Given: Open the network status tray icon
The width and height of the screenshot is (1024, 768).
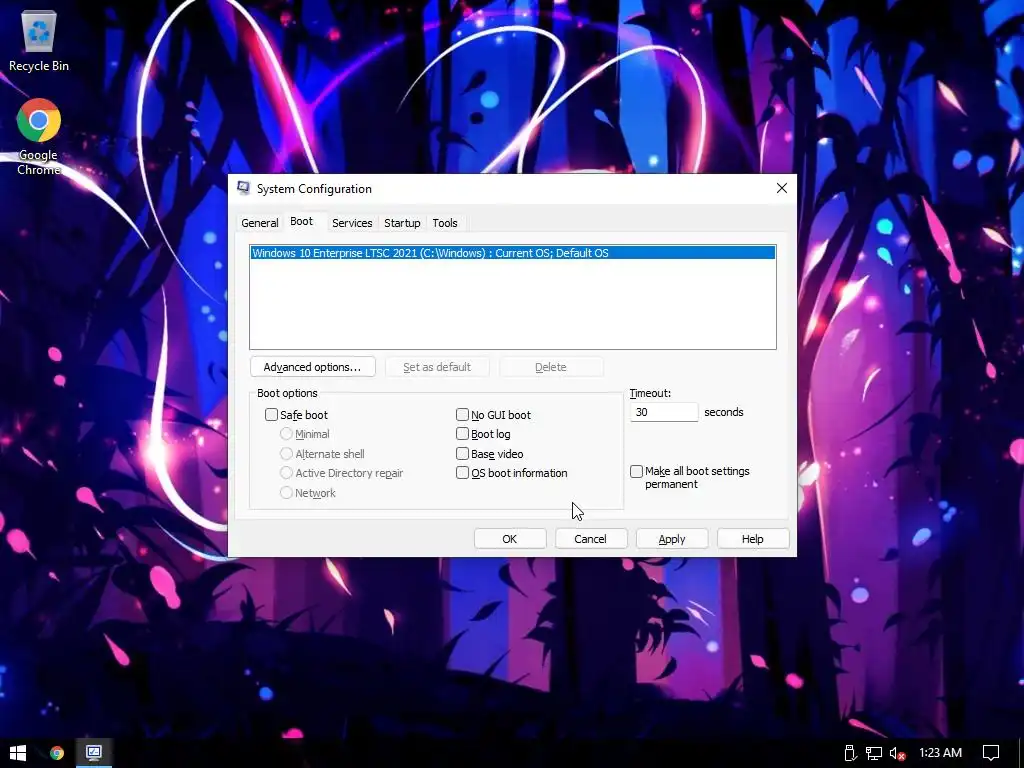Looking at the screenshot, I should click(874, 753).
